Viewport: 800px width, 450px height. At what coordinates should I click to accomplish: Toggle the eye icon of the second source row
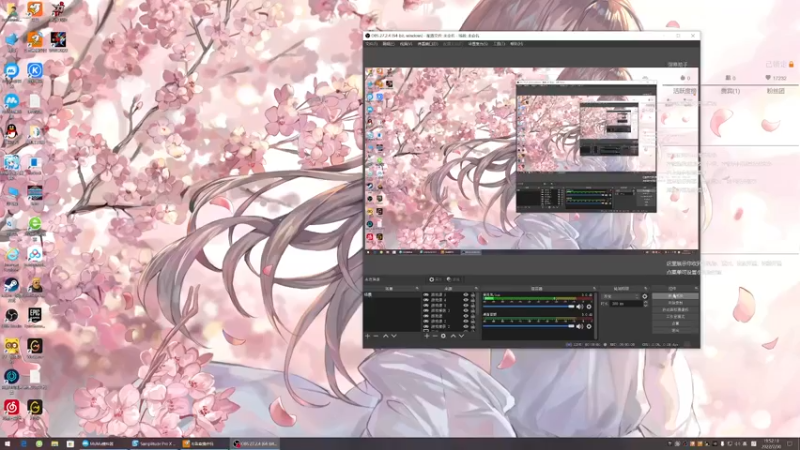coord(465,301)
